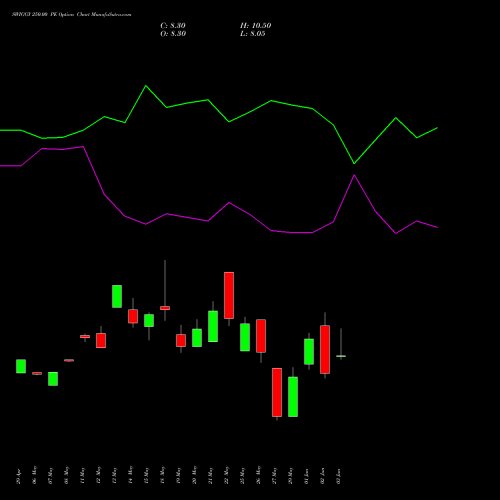Screen dimensions: 500x500
Task: Click the purple indicator line at its sharp right peak
Action: coord(354,175)
